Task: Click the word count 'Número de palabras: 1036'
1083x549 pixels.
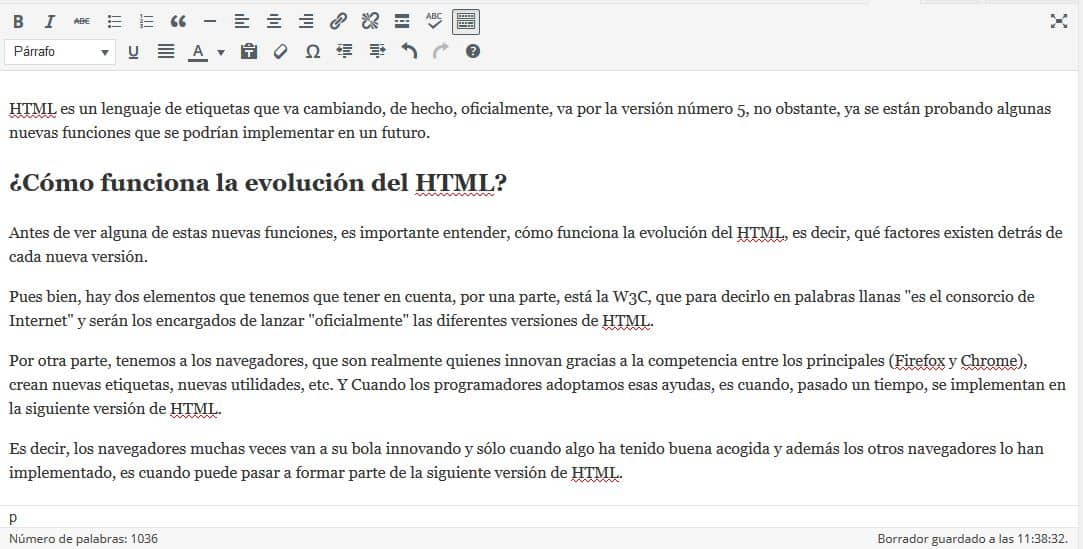Action: 83,539
